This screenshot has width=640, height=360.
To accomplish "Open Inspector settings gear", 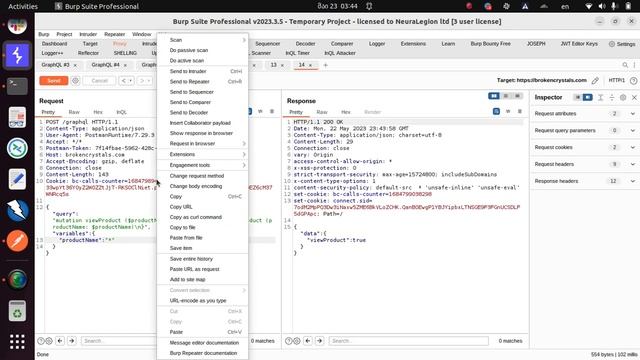I will (623, 97).
